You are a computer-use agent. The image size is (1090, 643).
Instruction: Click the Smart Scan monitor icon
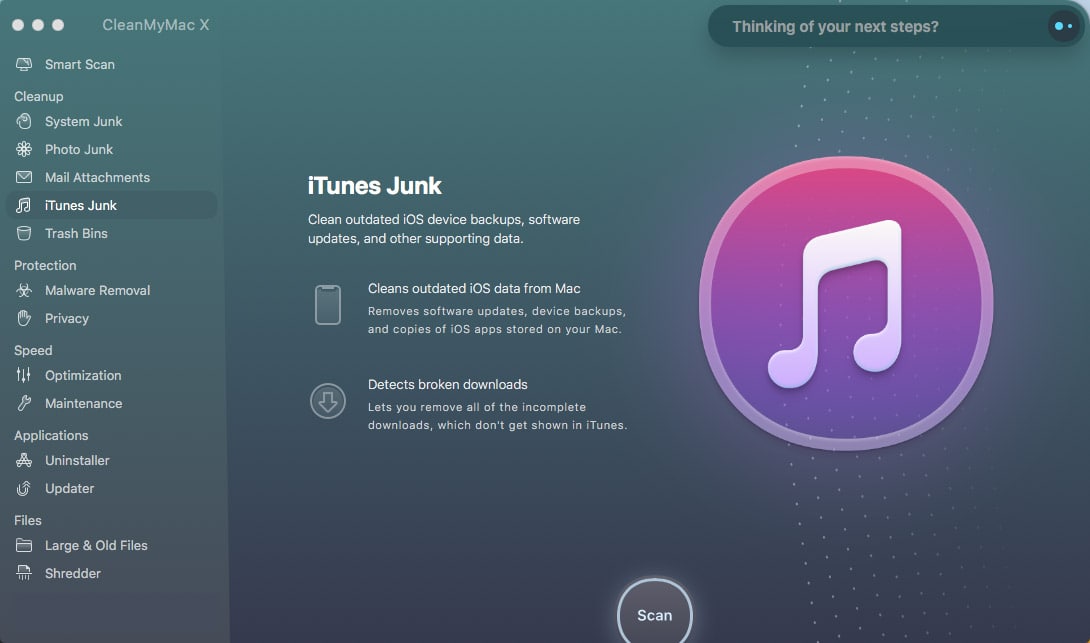coord(24,65)
